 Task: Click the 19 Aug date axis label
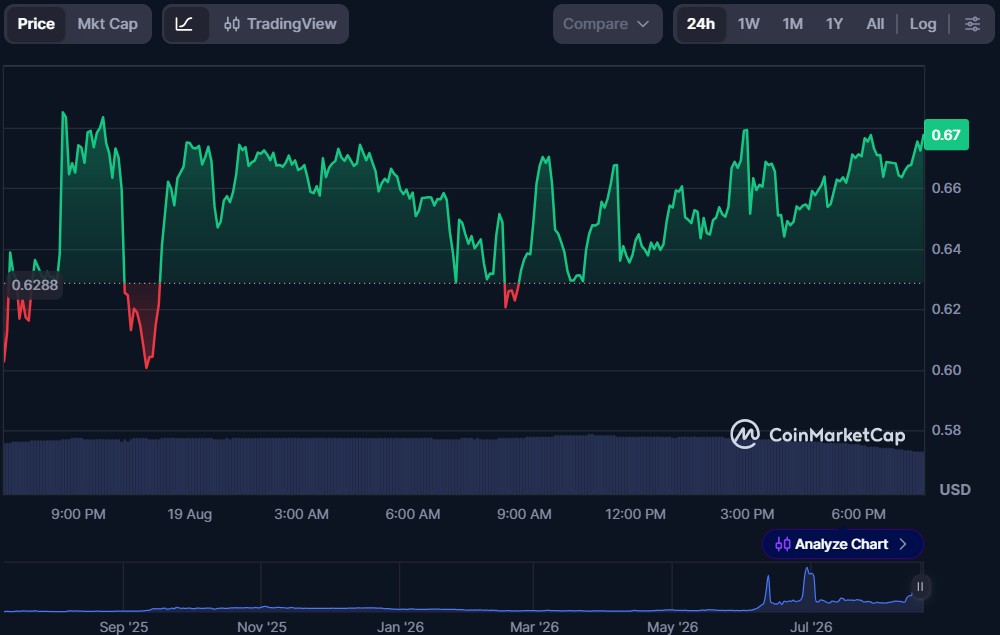[x=189, y=514]
